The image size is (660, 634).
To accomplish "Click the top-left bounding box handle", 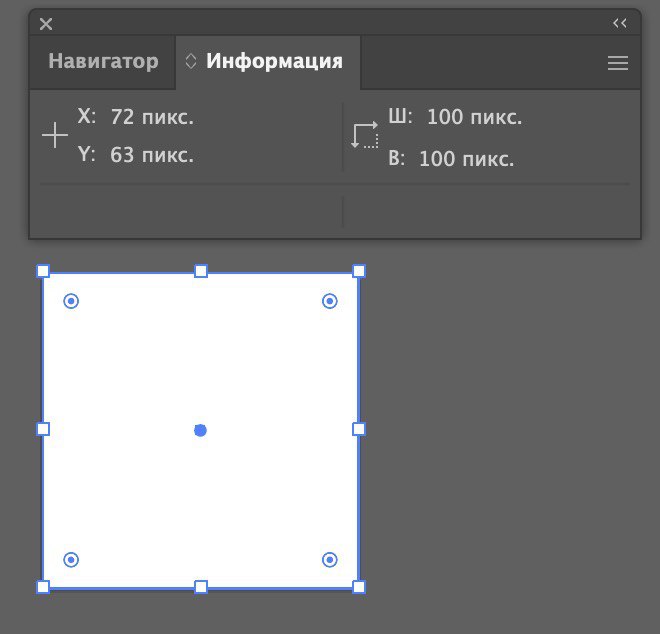I will pos(43,271).
